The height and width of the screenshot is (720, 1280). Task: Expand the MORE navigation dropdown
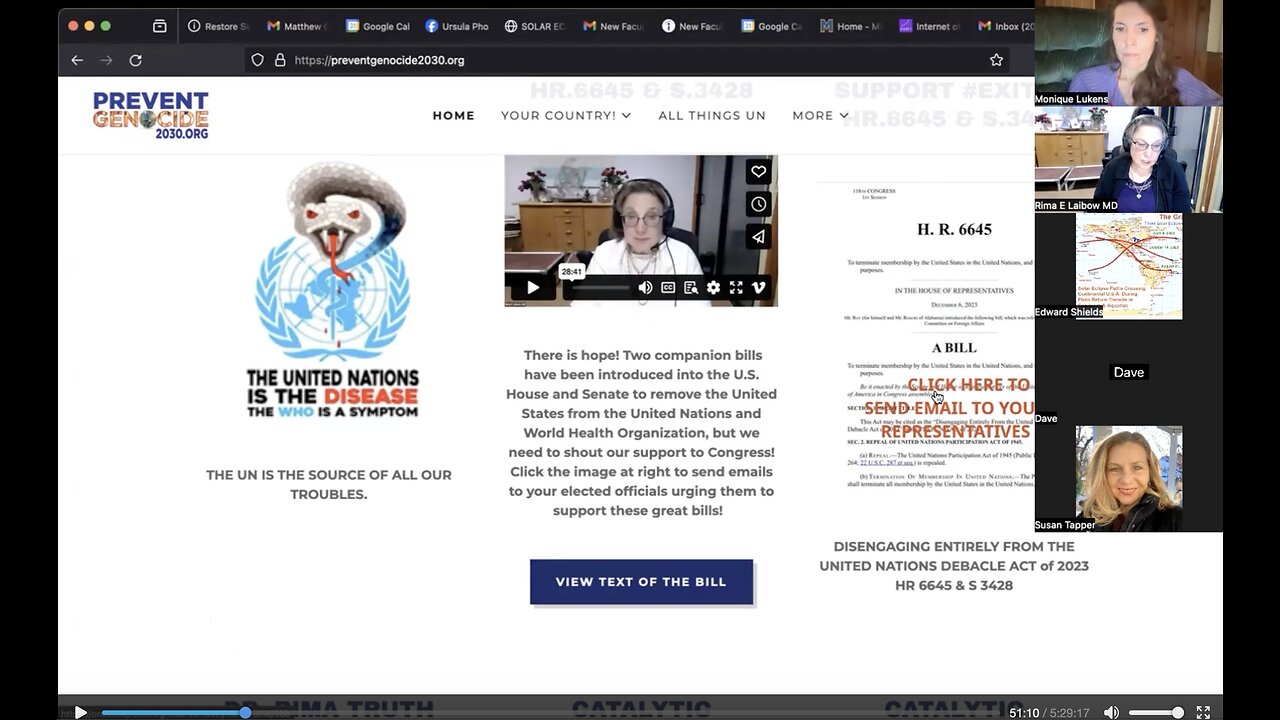821,115
